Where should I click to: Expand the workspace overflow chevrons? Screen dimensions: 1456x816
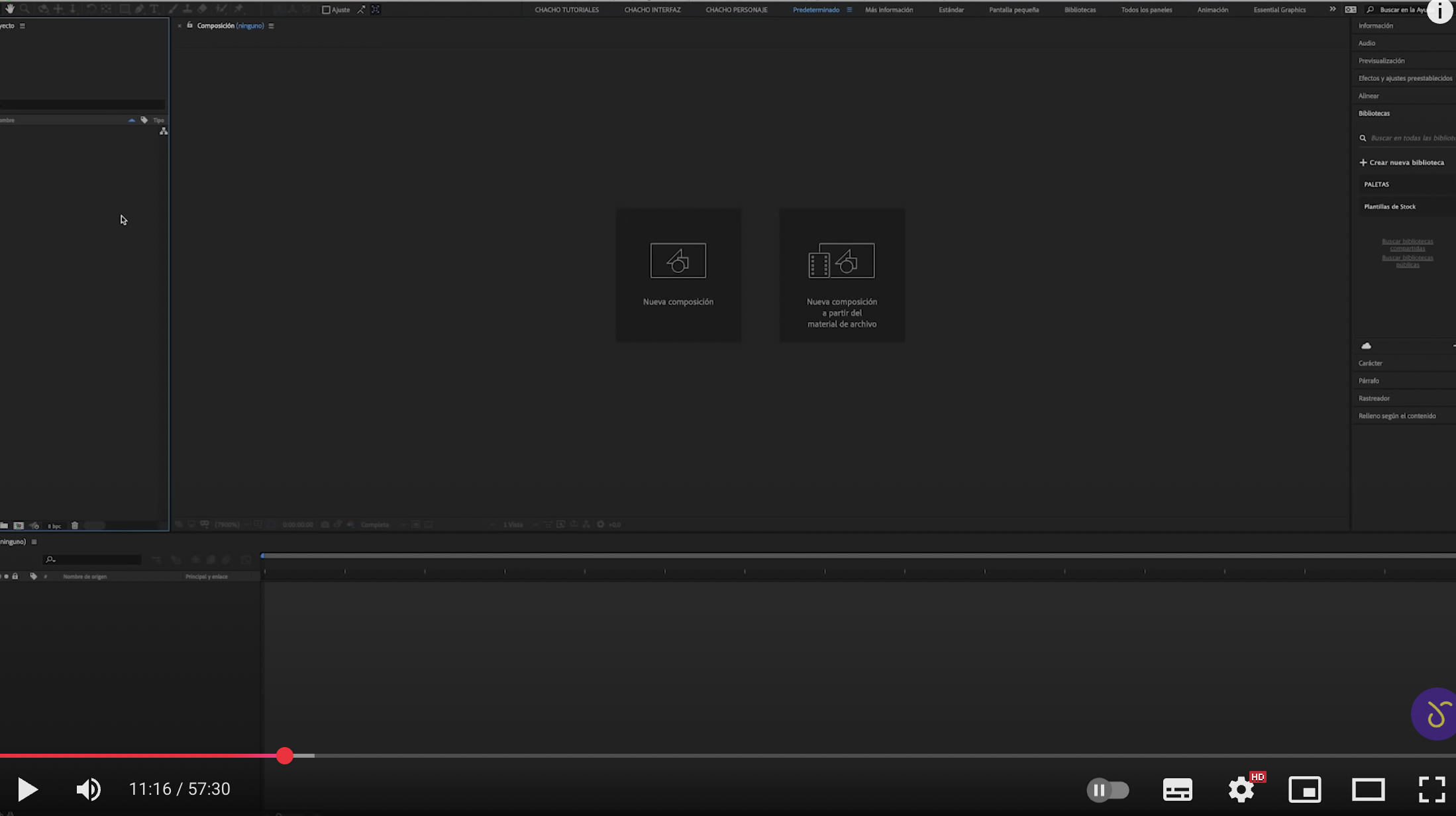(1332, 9)
